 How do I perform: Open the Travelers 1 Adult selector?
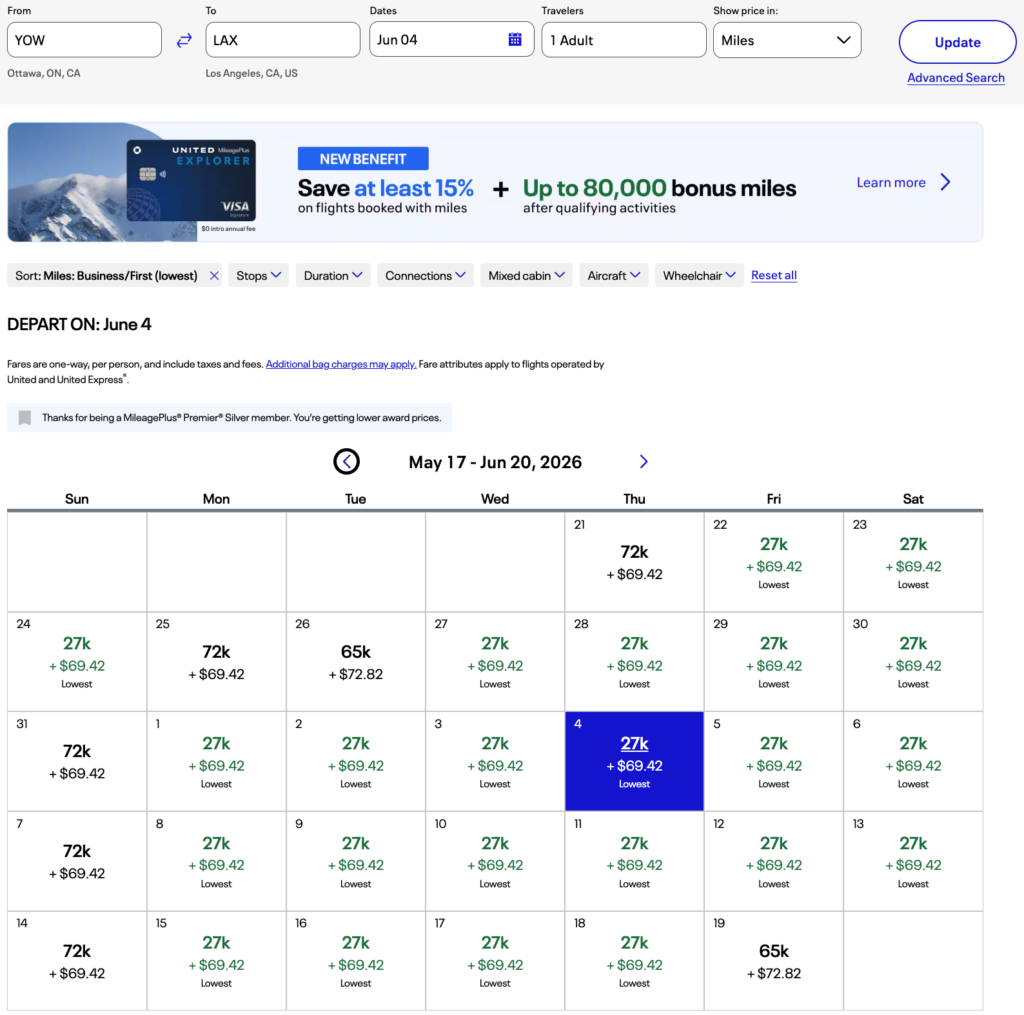click(624, 40)
